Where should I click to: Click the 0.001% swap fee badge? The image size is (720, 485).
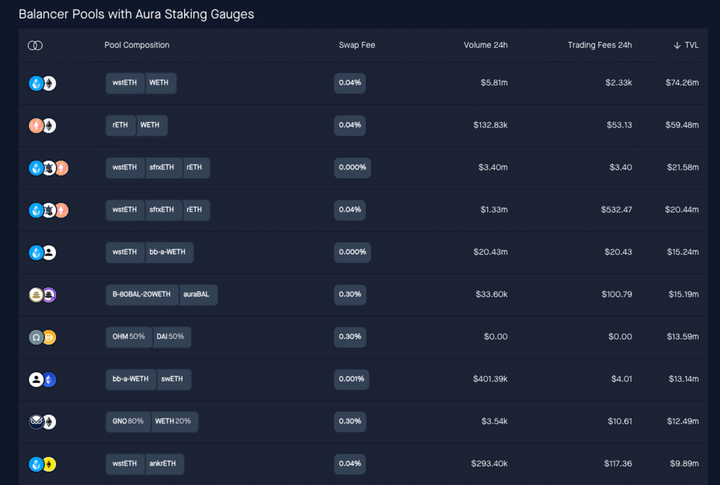click(x=352, y=380)
